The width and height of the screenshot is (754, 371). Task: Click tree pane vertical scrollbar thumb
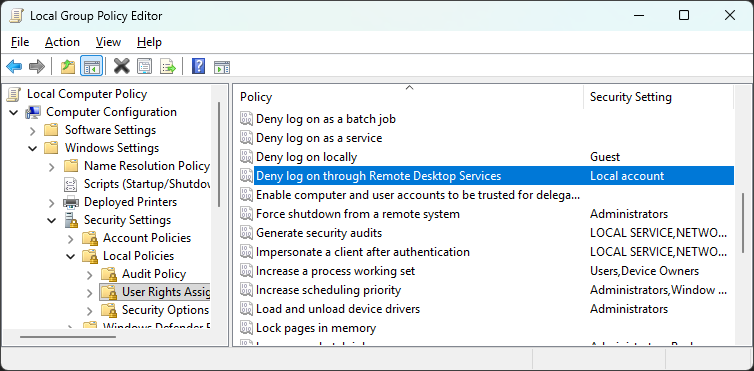click(x=219, y=154)
